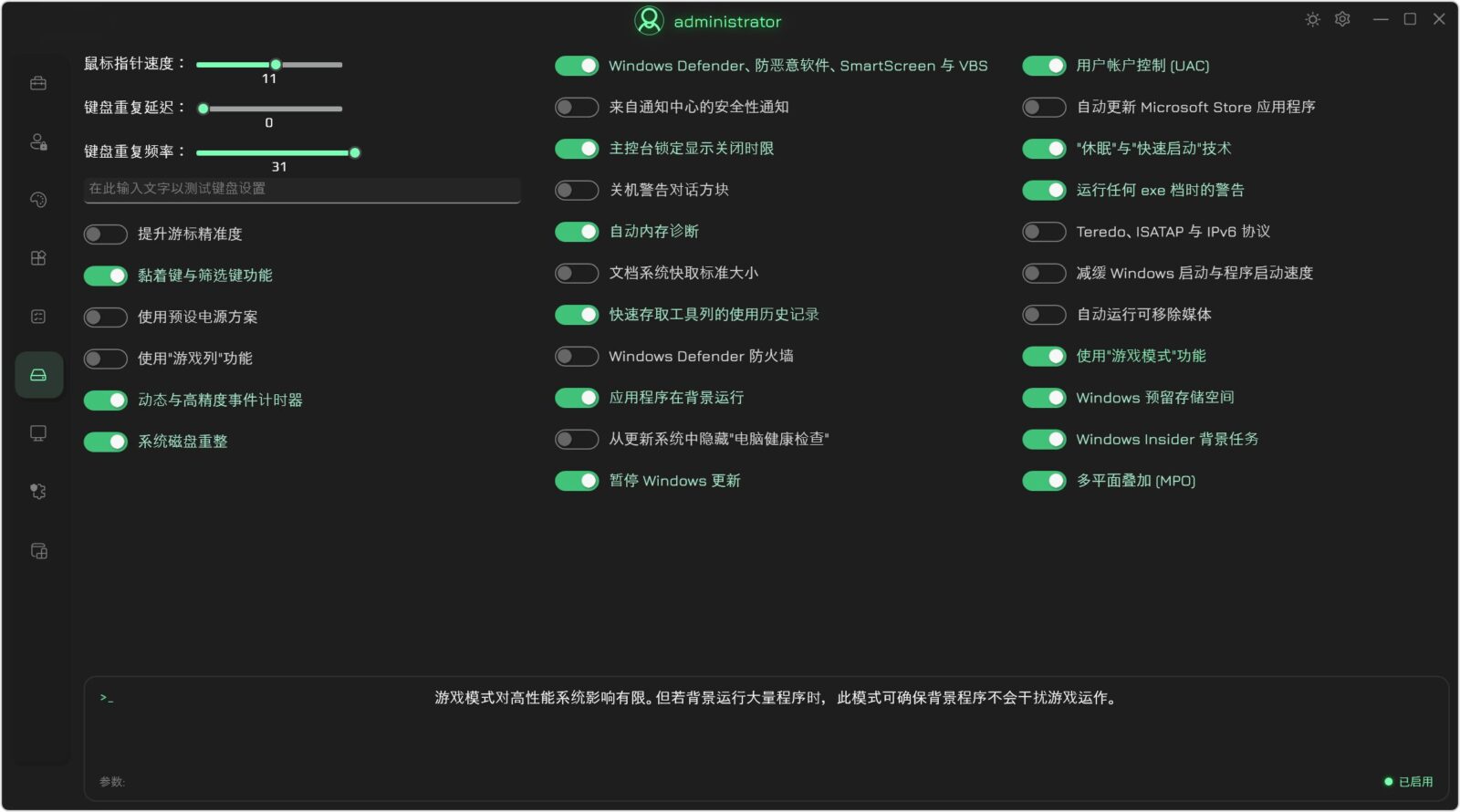The width and height of the screenshot is (1460, 812).
Task: Open the palette personalization sidebar icon
Action: [38, 200]
